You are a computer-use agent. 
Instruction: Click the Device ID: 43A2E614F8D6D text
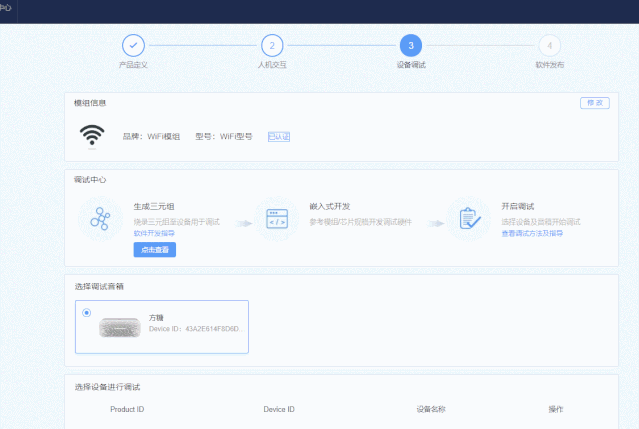coord(197,329)
